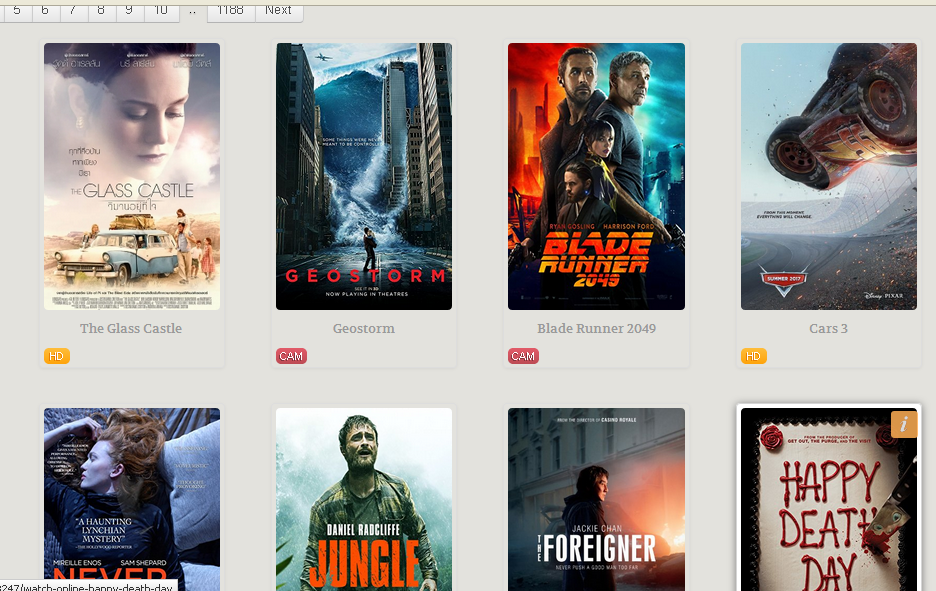
Task: Open the Jungle poster with Daniel Radcliffe
Action: [364, 500]
